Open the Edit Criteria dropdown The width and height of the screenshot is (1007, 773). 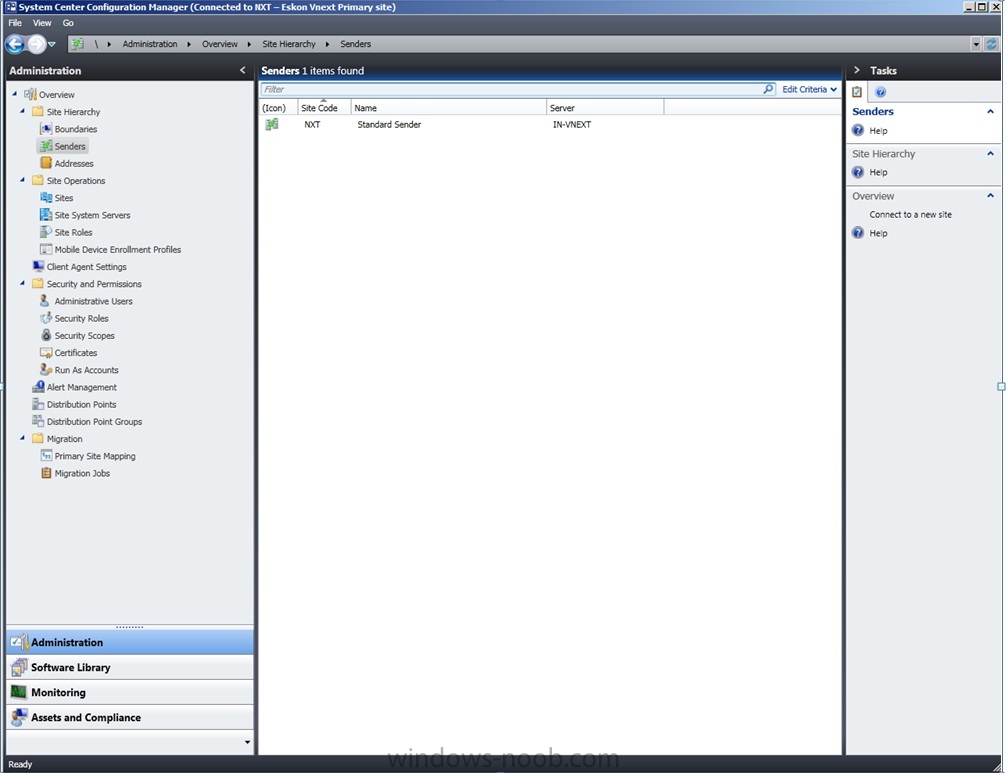pos(809,89)
